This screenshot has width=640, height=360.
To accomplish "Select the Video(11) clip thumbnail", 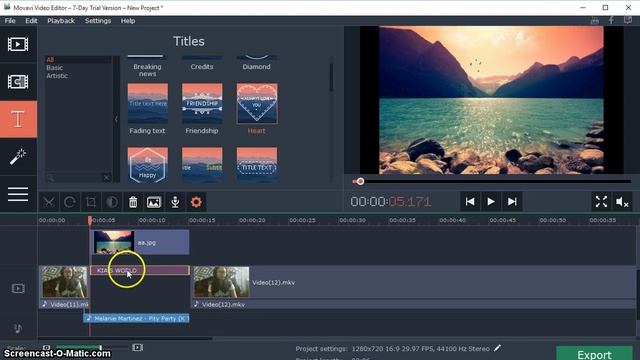I will point(64,282).
